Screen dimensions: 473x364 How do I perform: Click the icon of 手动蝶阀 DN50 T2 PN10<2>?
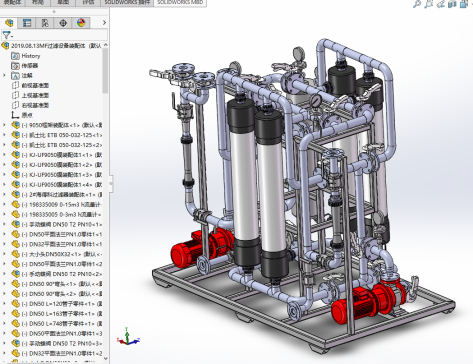point(15,274)
